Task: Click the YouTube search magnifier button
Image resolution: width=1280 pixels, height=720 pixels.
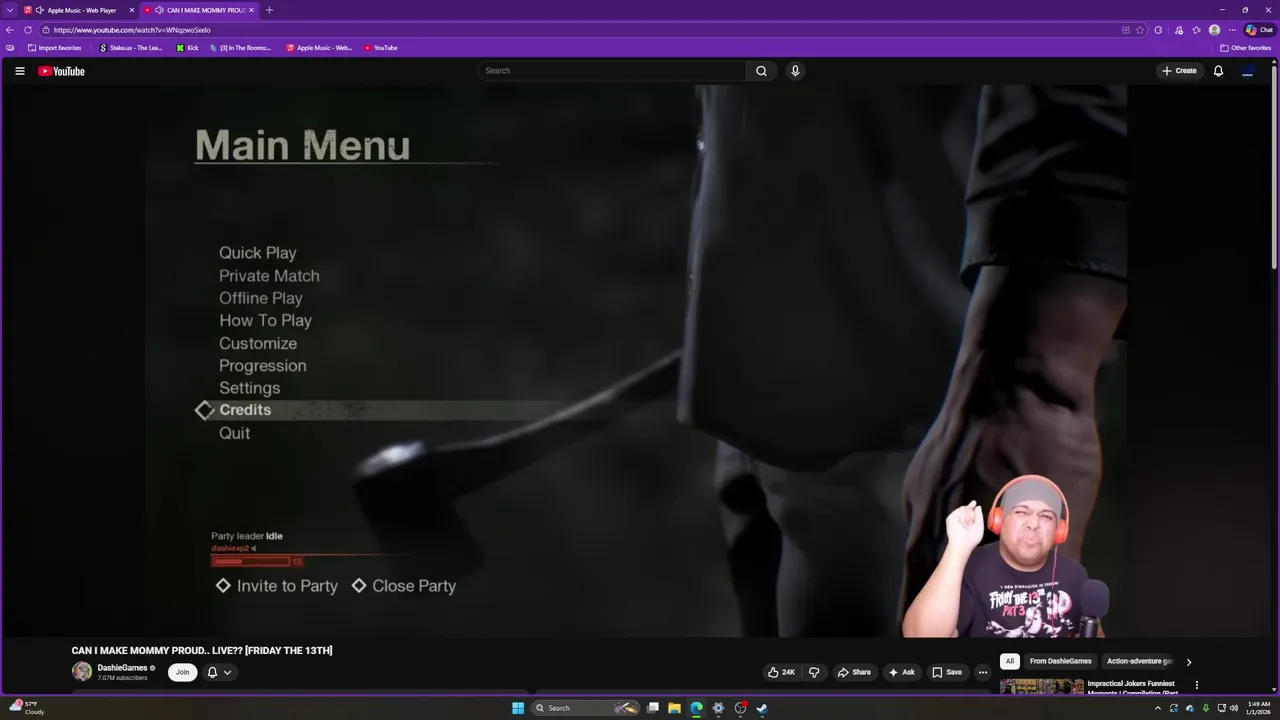Action: tap(761, 71)
